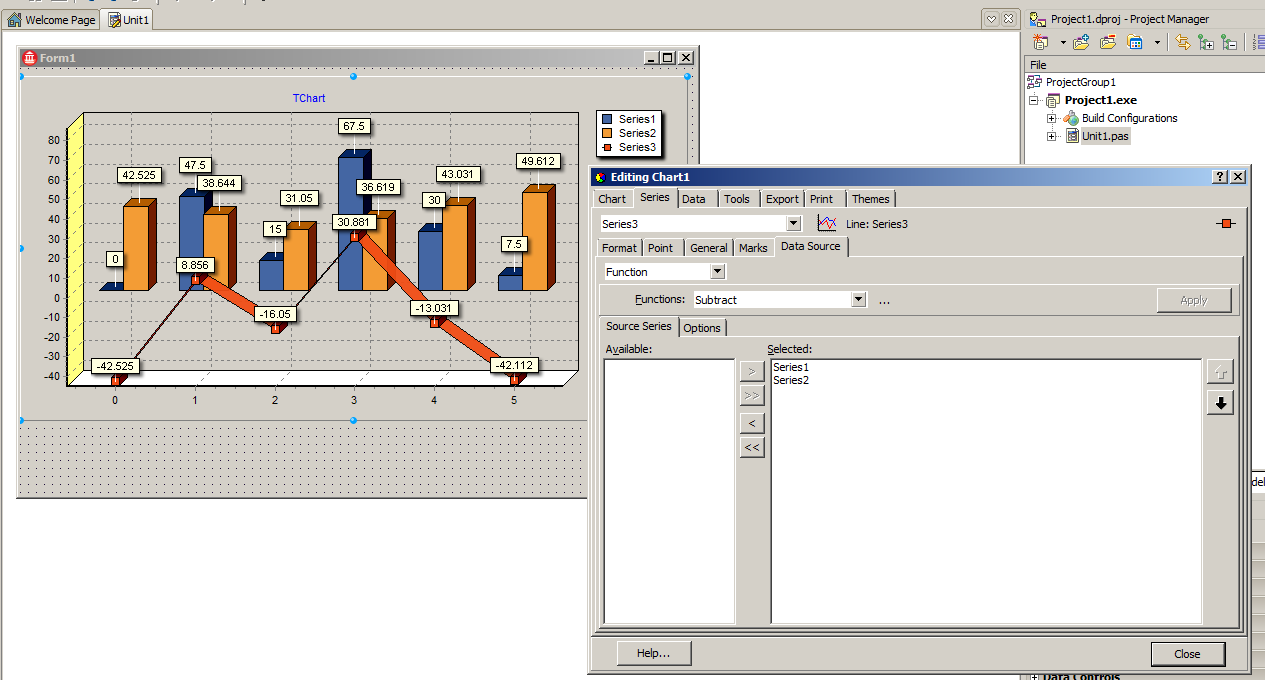The width and height of the screenshot is (1265, 680).
Task: Click the move up arrow icon button
Action: (x=1220, y=372)
